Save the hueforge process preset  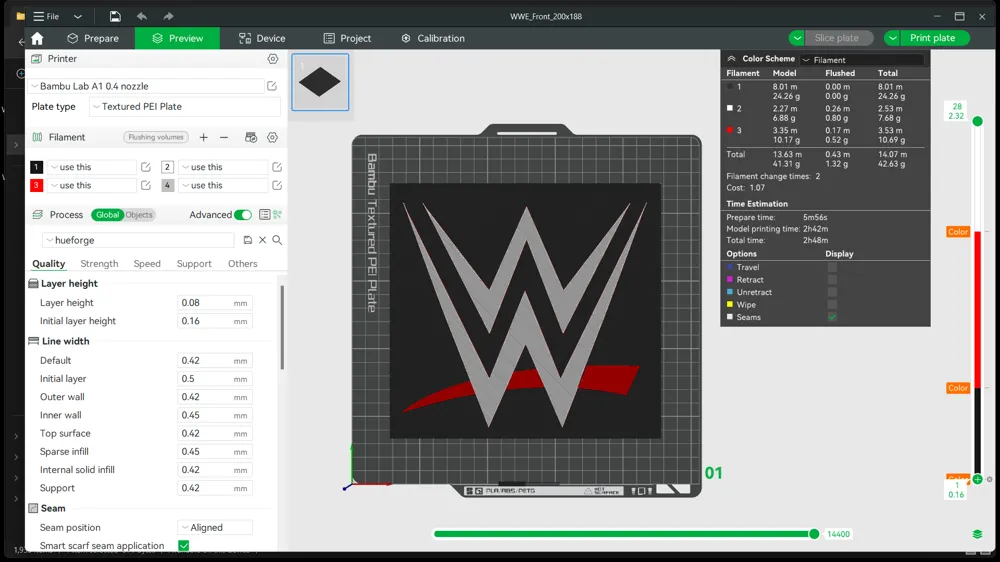coord(247,240)
